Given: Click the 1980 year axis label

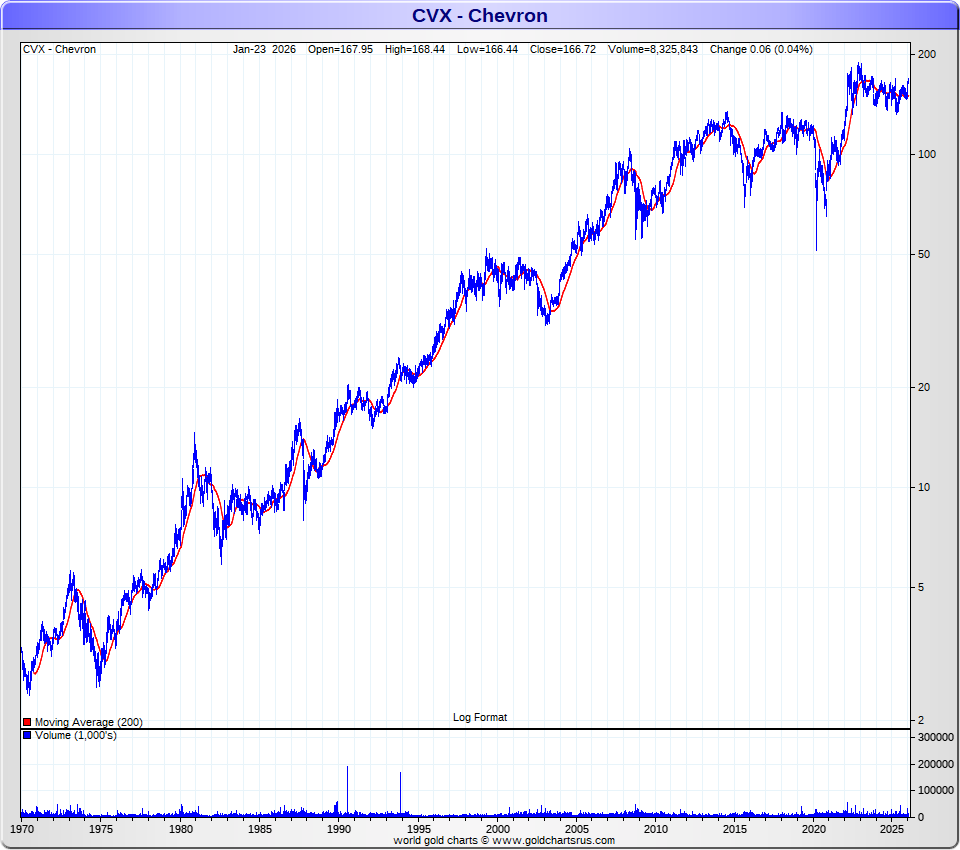Looking at the screenshot, I should 181,829.
